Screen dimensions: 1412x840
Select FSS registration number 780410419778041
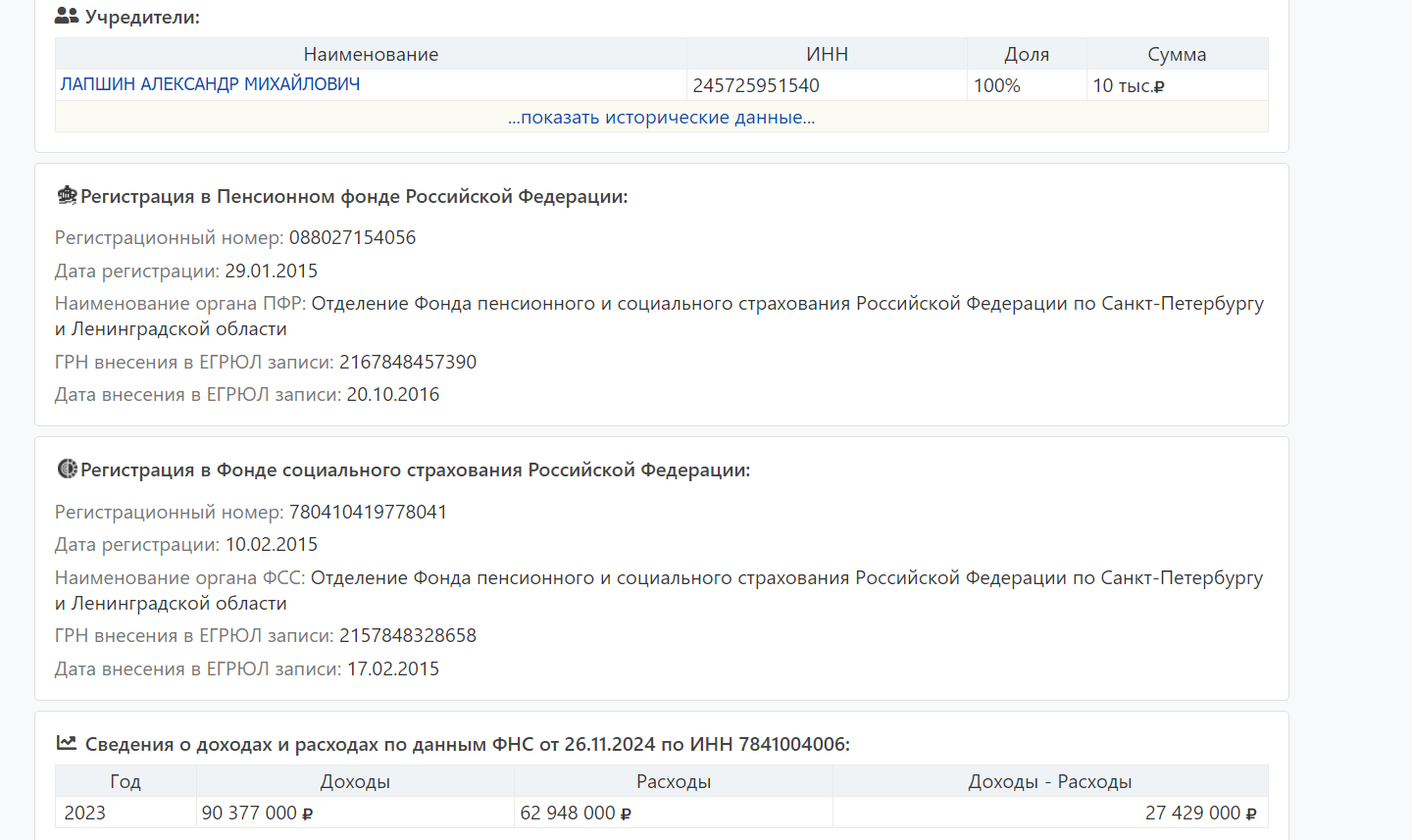pyautogui.click(x=368, y=512)
